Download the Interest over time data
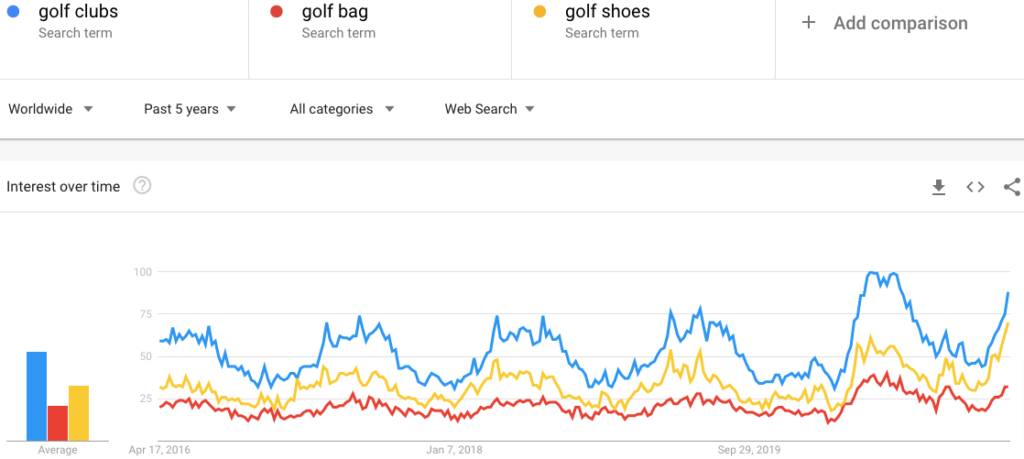 [x=938, y=187]
